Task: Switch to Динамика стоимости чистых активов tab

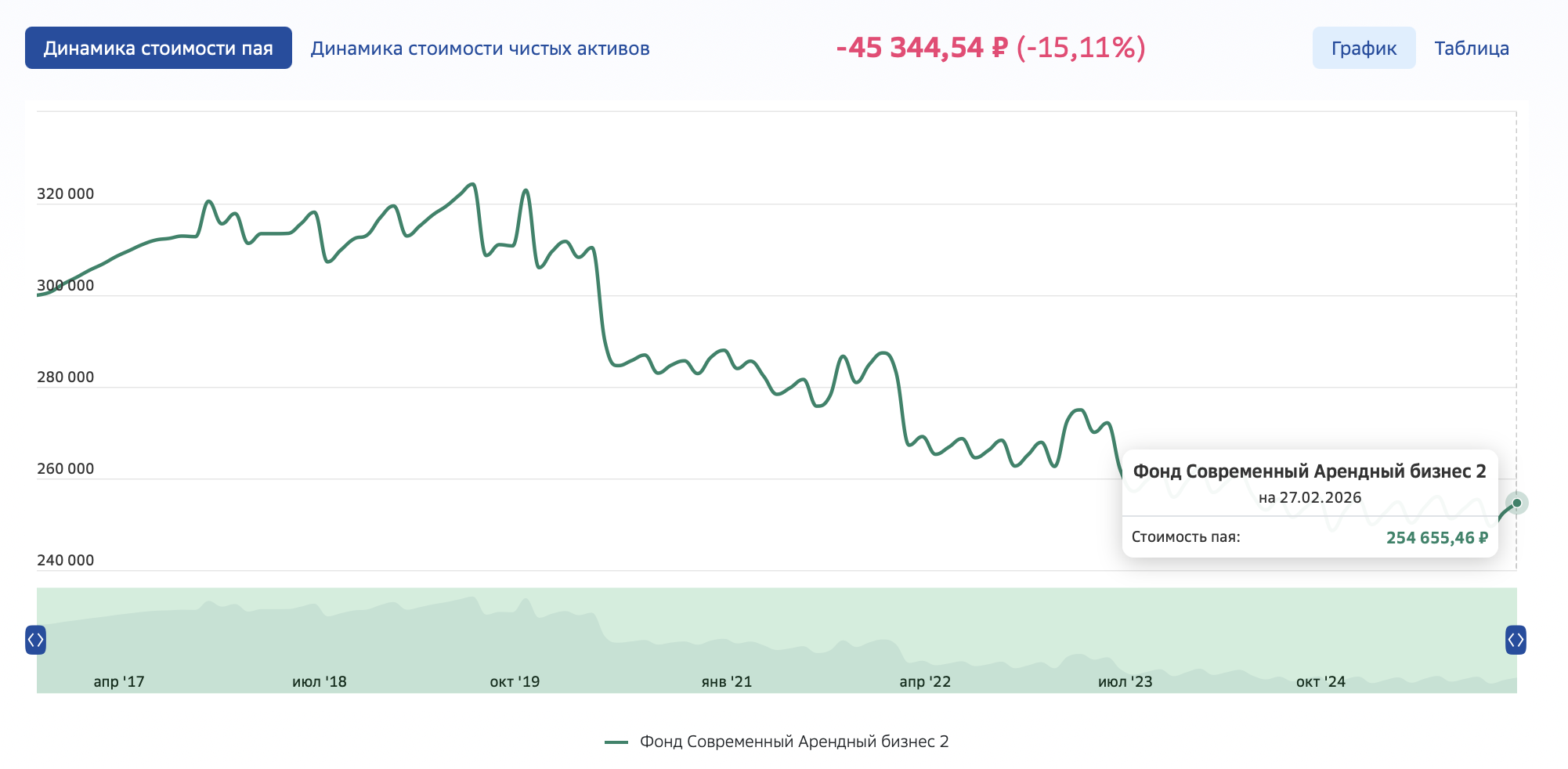Action: coord(480,49)
